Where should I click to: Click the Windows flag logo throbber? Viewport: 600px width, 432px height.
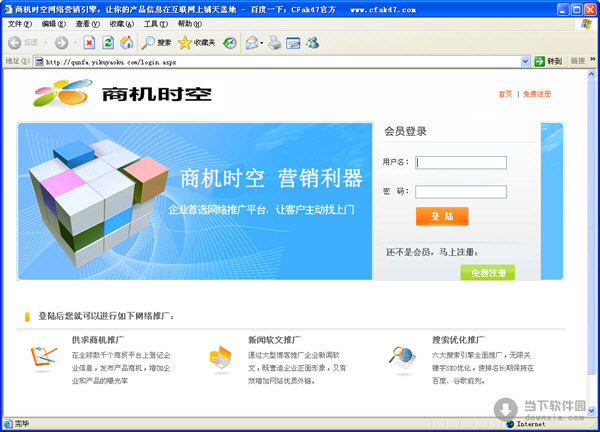[586, 24]
